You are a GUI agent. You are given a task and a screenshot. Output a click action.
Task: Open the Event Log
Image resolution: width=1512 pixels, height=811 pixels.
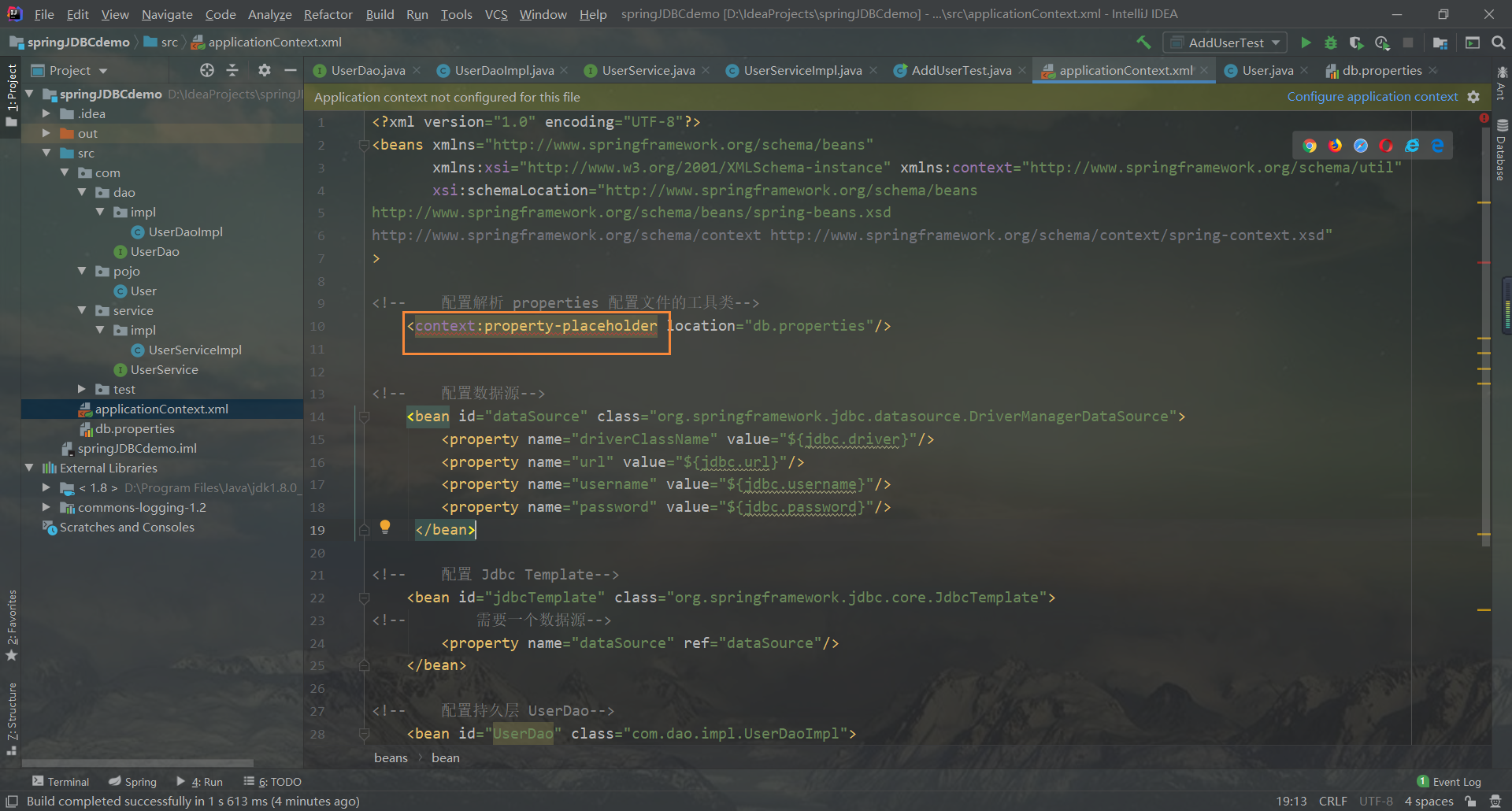(1449, 781)
